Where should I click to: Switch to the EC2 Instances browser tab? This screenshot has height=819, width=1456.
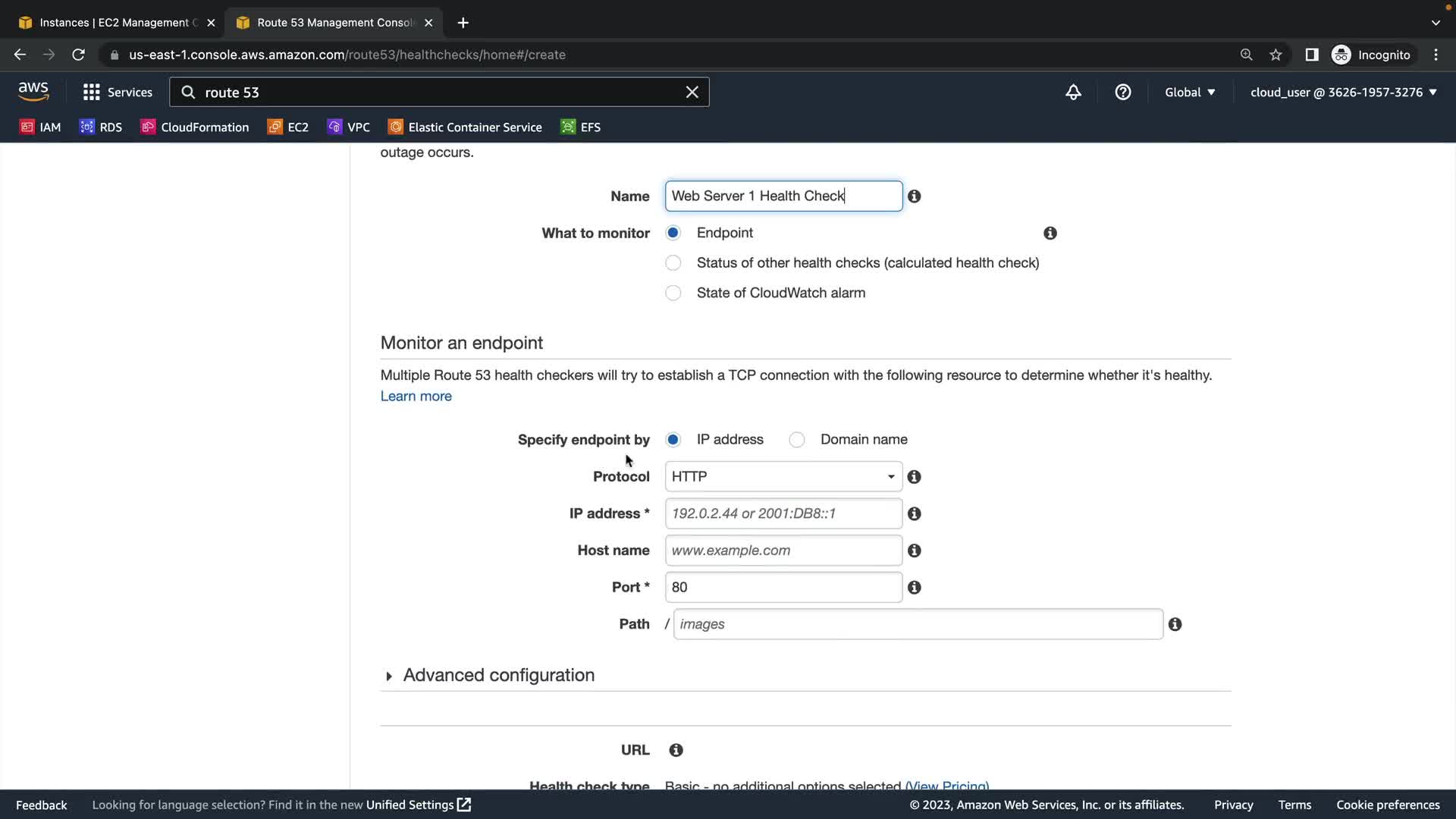(114, 23)
